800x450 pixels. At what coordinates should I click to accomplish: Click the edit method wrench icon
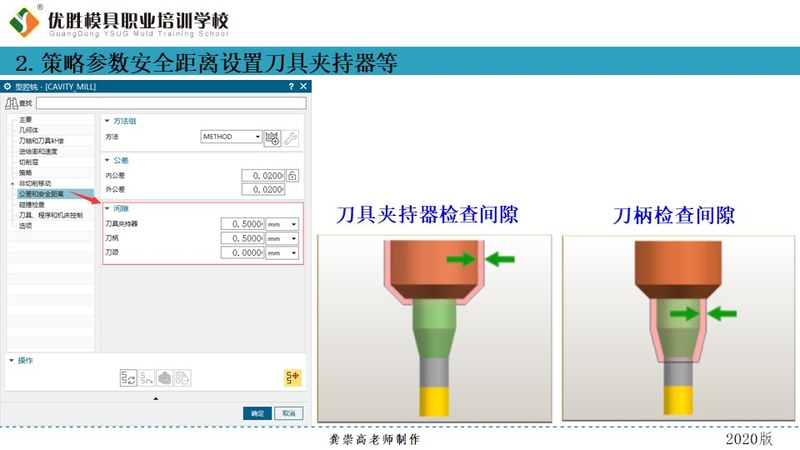(x=291, y=138)
